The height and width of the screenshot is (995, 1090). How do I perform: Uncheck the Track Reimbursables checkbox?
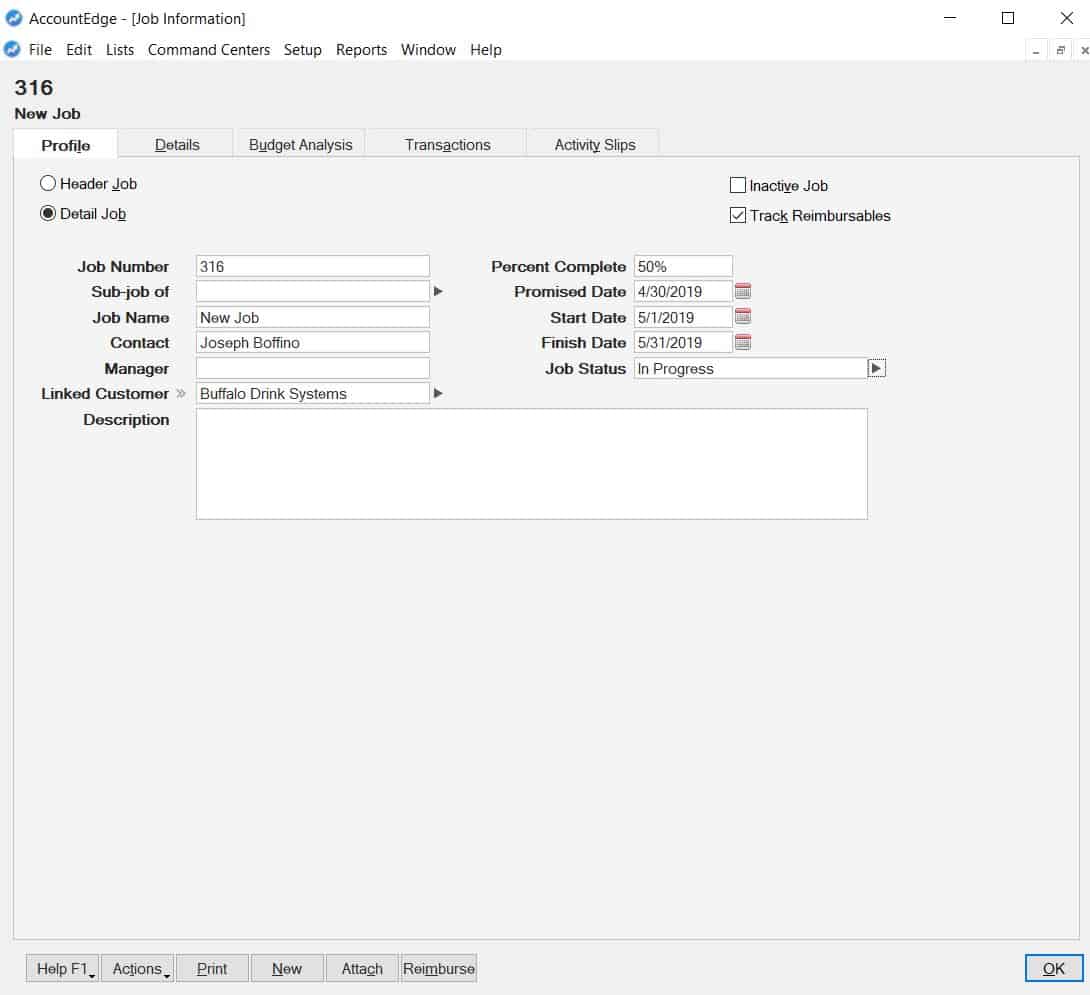click(738, 216)
